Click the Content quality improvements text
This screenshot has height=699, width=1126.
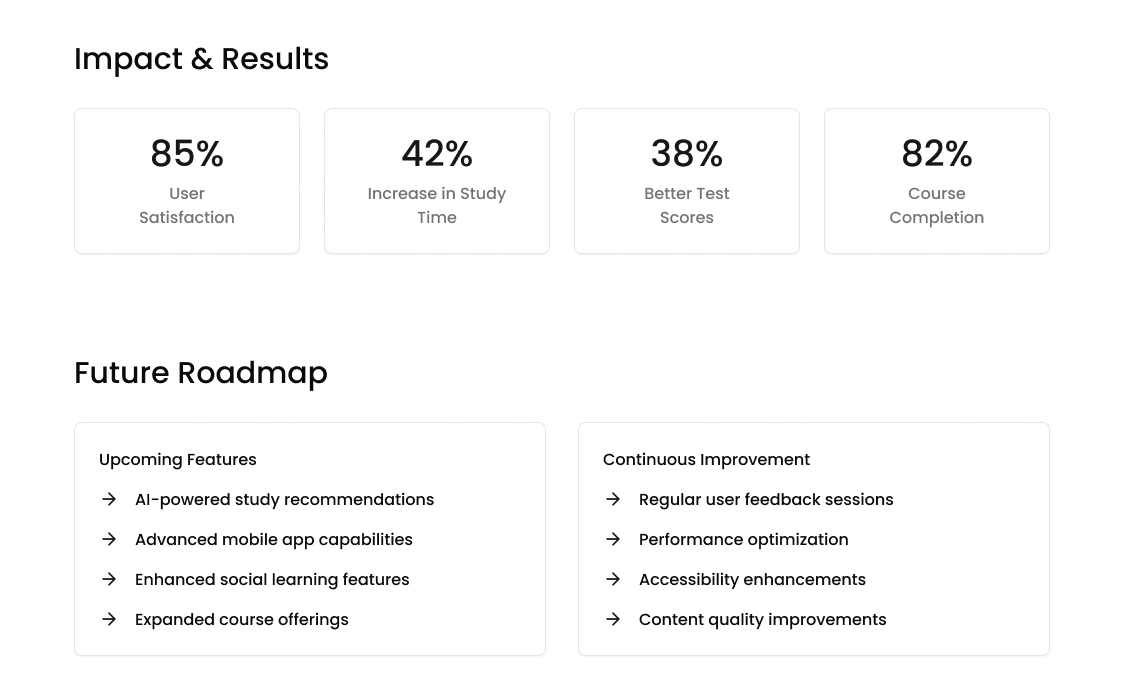coord(762,619)
